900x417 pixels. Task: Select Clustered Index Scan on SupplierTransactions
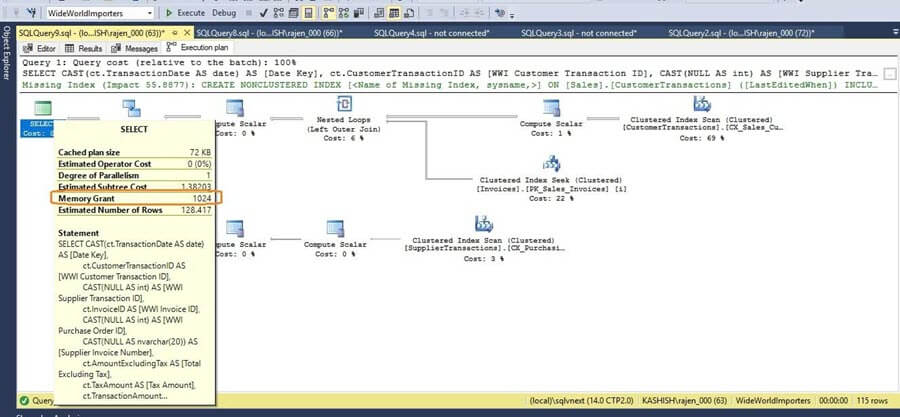(x=484, y=224)
